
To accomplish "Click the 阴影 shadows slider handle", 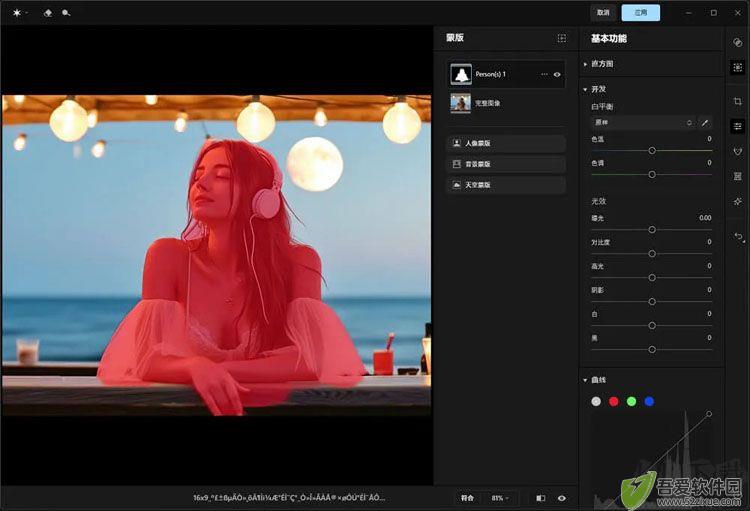I will [x=652, y=301].
